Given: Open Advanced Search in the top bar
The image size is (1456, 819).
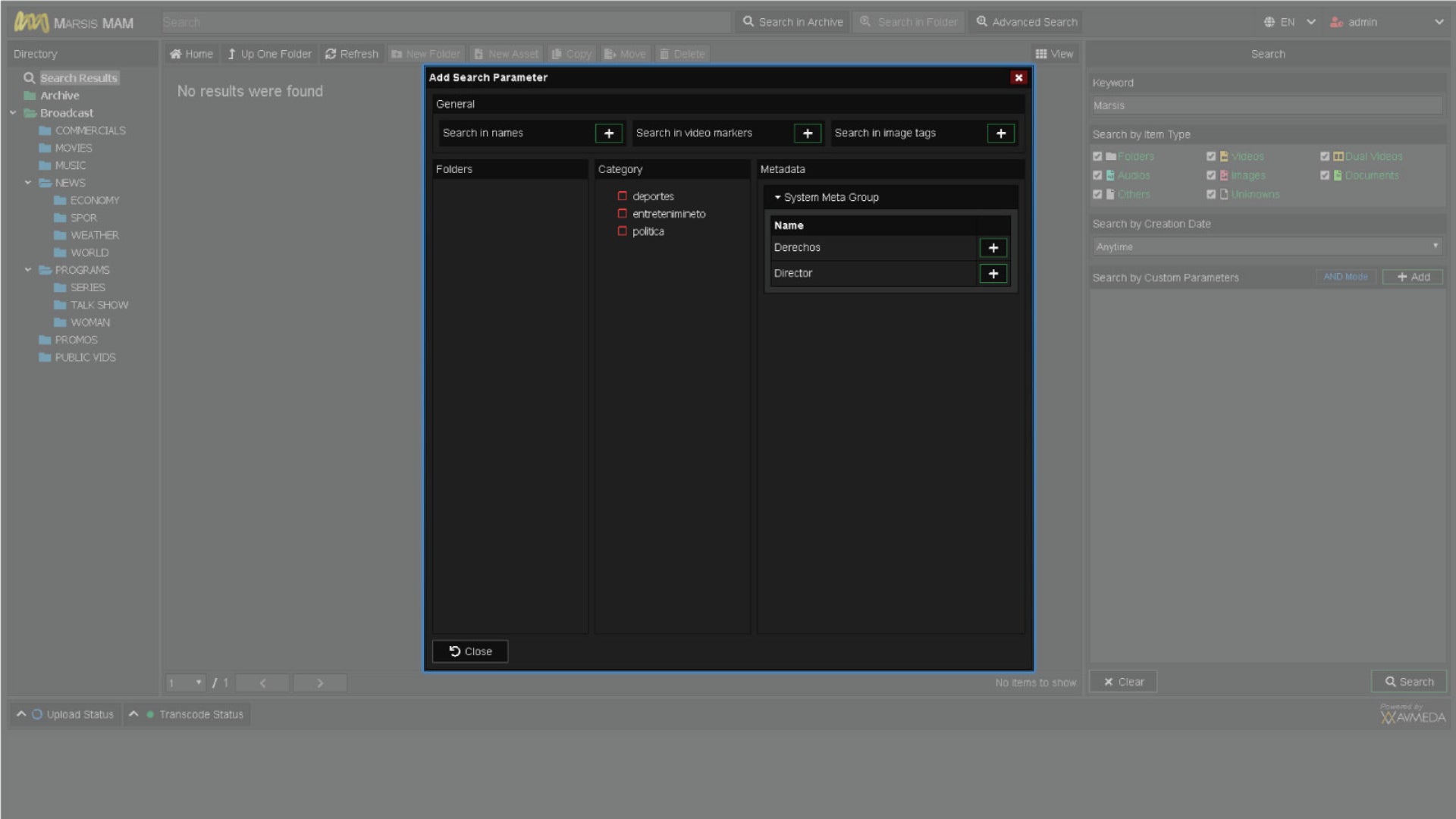Looking at the screenshot, I should pyautogui.click(x=1027, y=22).
